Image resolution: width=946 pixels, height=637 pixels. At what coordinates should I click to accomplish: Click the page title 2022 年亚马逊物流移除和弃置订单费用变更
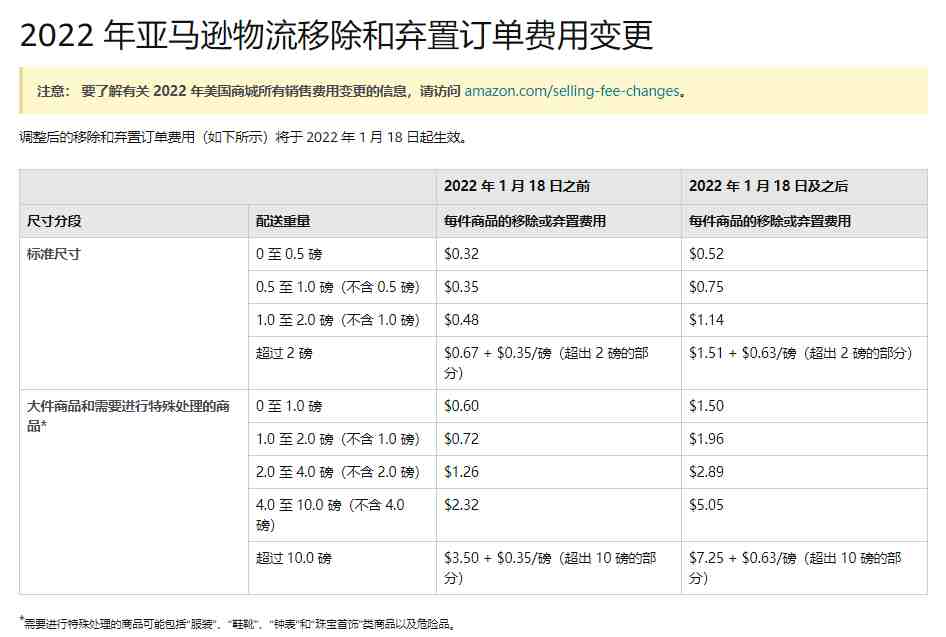(336, 34)
